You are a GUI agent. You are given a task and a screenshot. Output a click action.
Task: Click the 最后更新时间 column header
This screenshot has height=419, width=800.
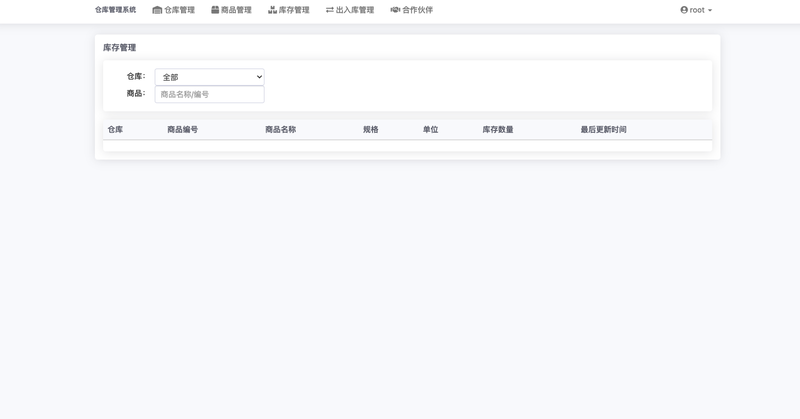click(x=604, y=130)
